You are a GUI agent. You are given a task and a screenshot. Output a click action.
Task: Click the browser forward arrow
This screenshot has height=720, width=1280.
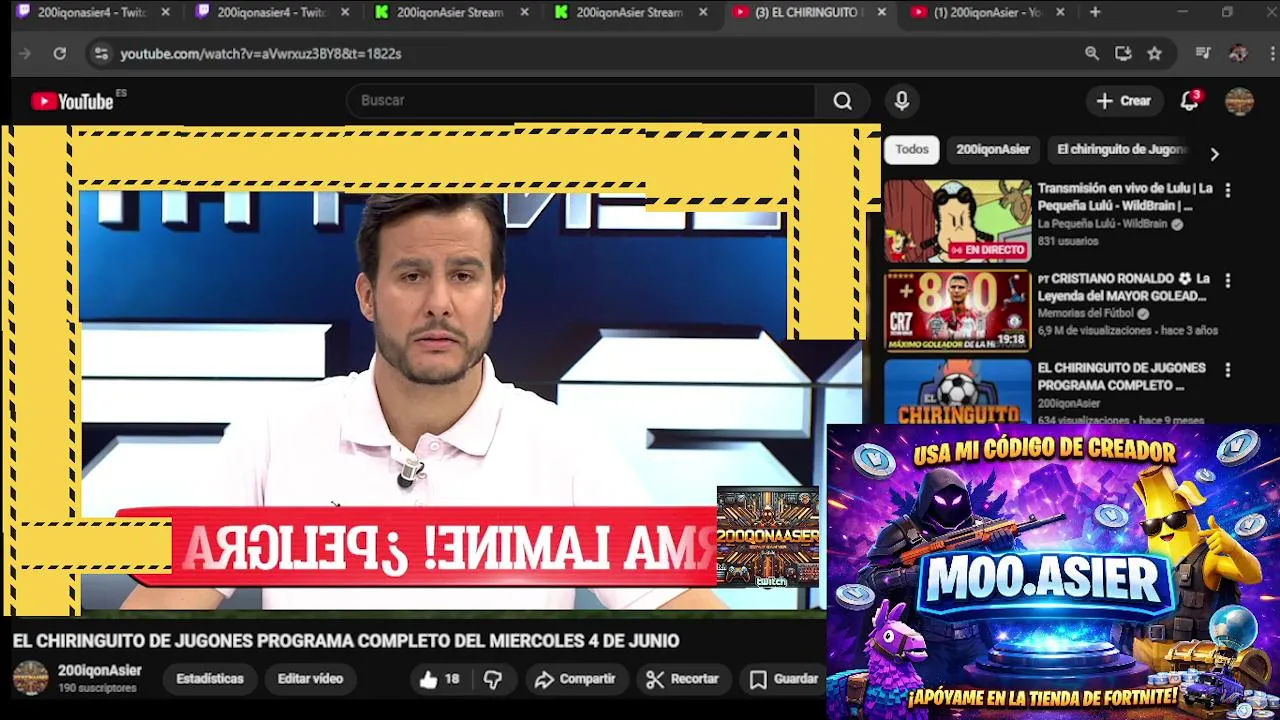point(25,54)
